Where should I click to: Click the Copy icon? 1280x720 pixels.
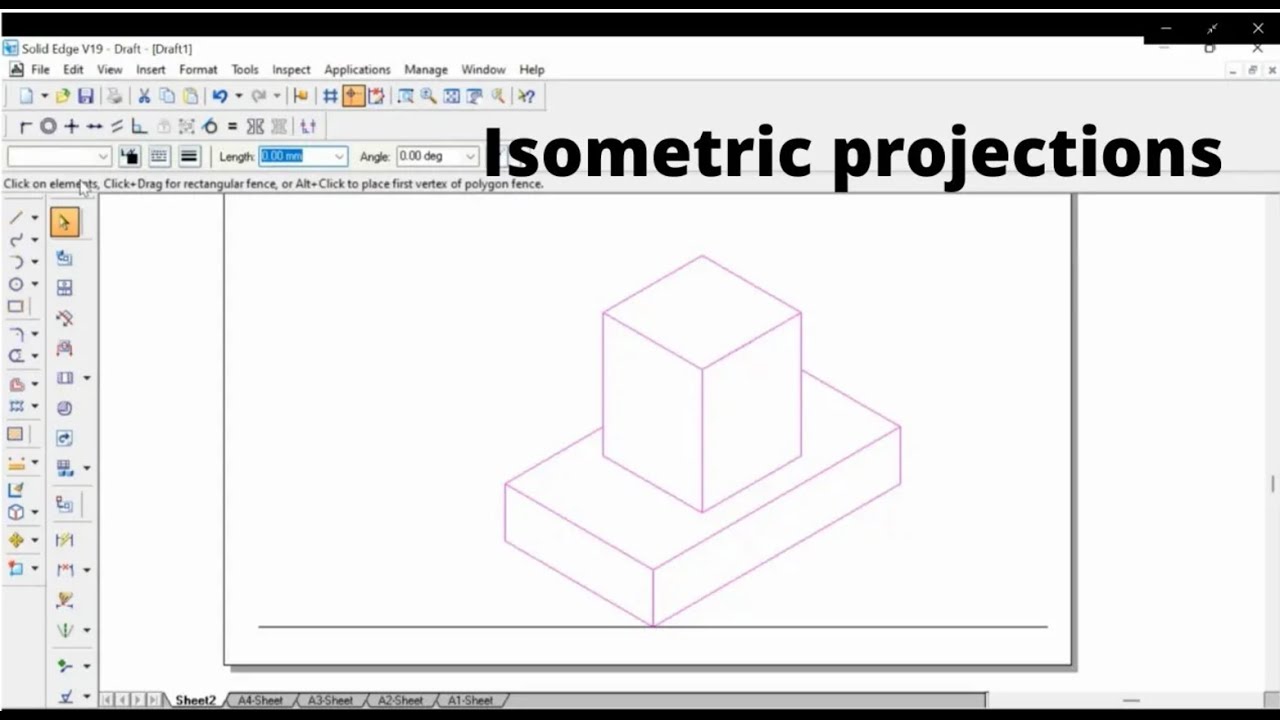click(x=167, y=96)
